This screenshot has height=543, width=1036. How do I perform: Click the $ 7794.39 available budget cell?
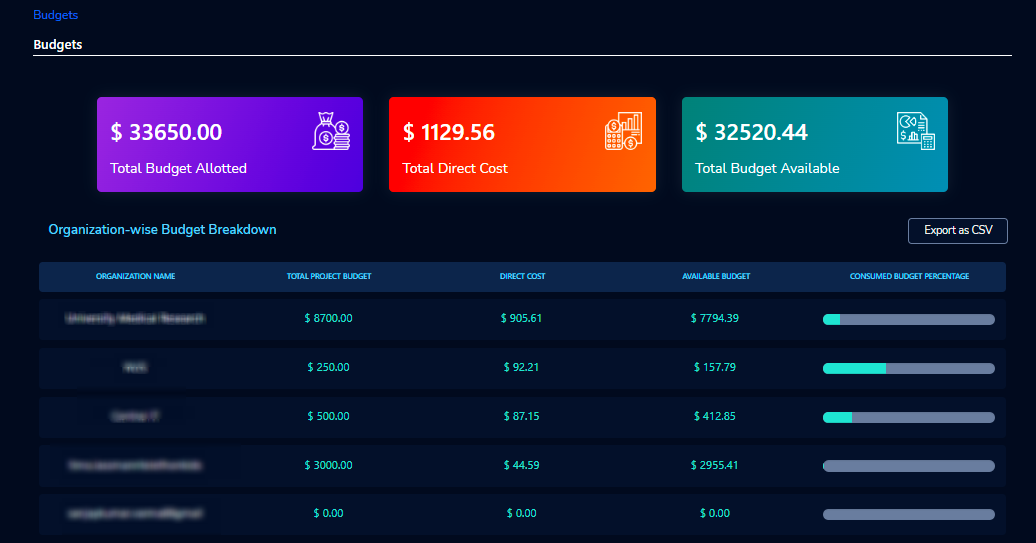click(x=715, y=318)
